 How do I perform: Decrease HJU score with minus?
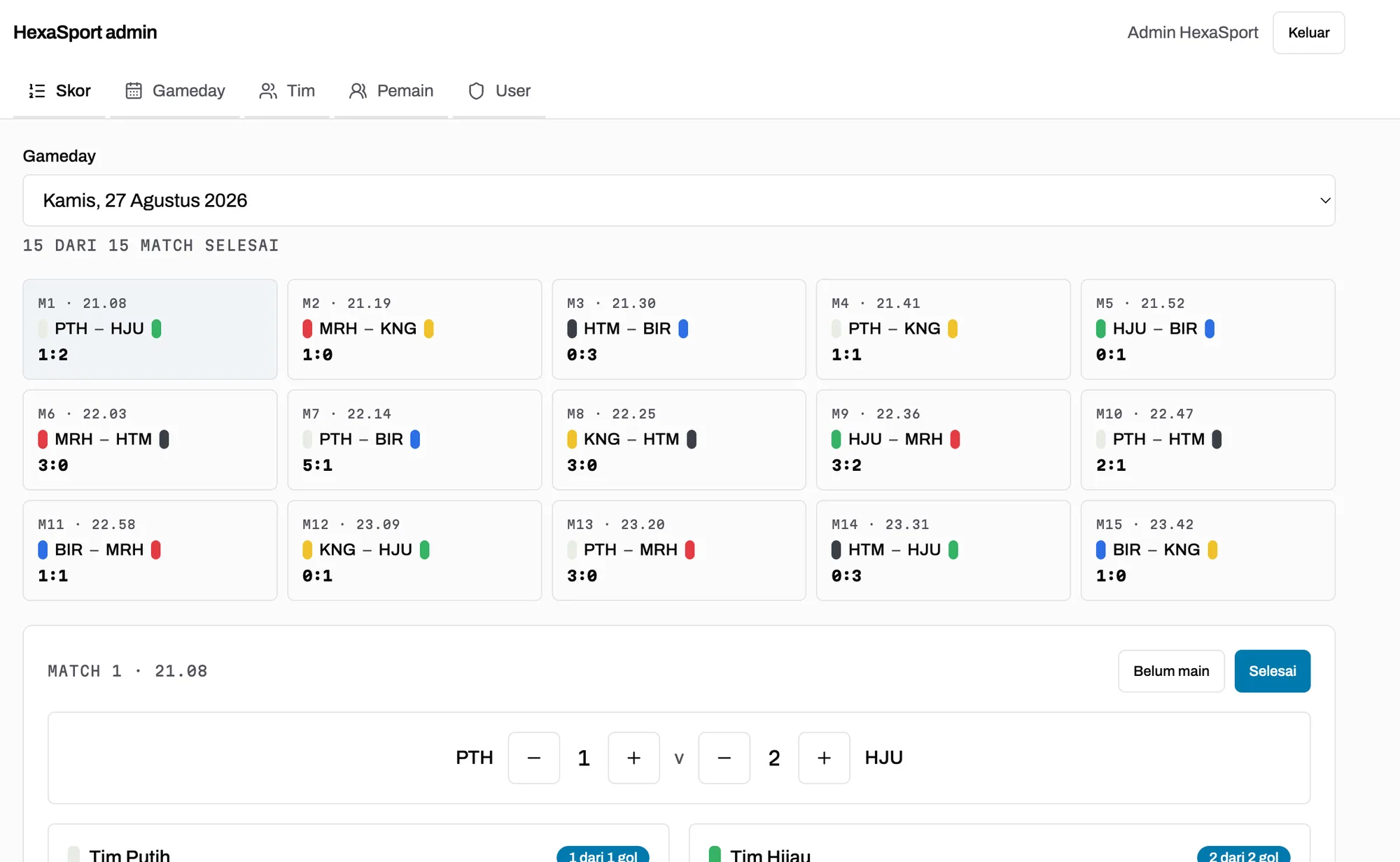click(724, 758)
